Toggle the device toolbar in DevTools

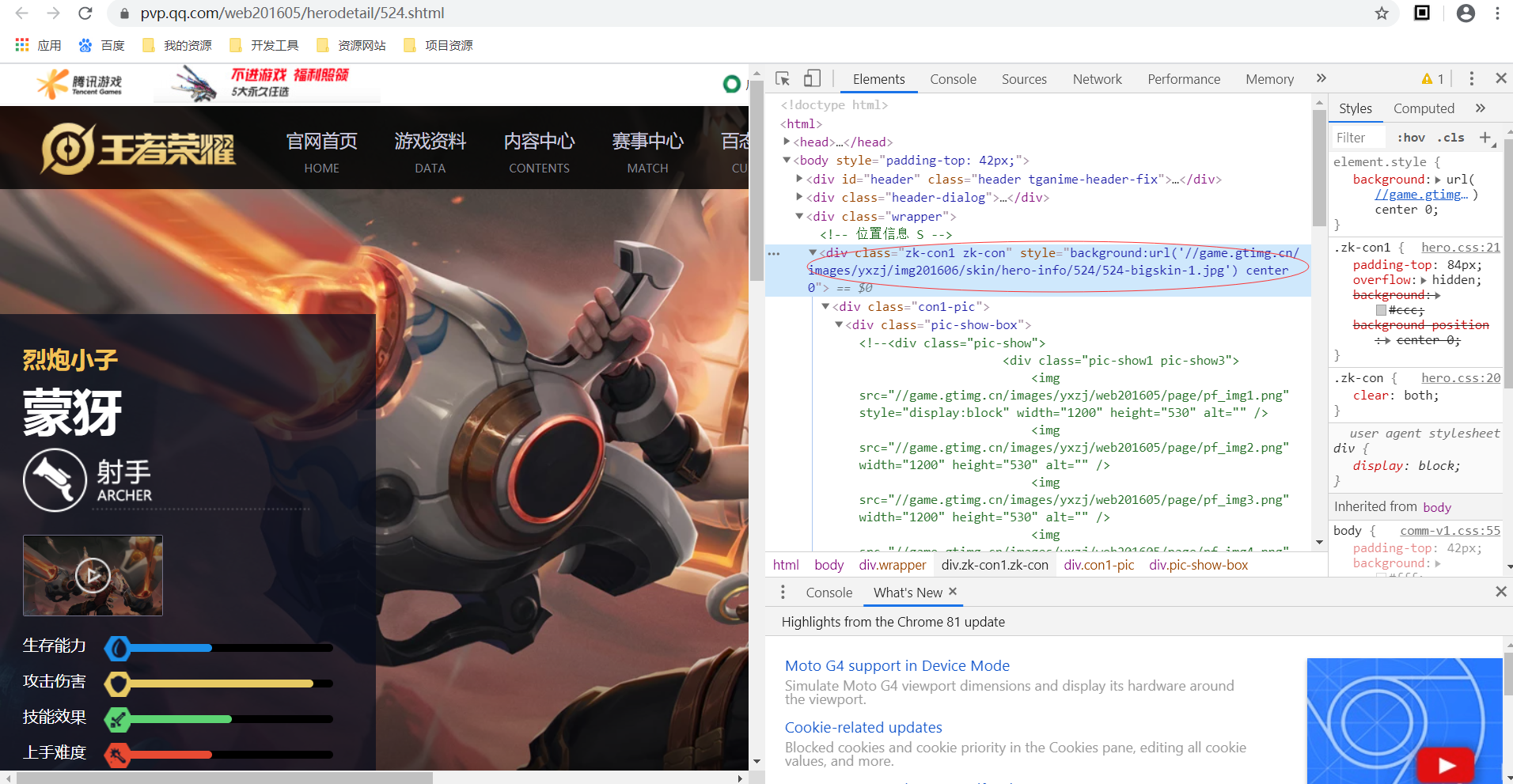[x=812, y=78]
